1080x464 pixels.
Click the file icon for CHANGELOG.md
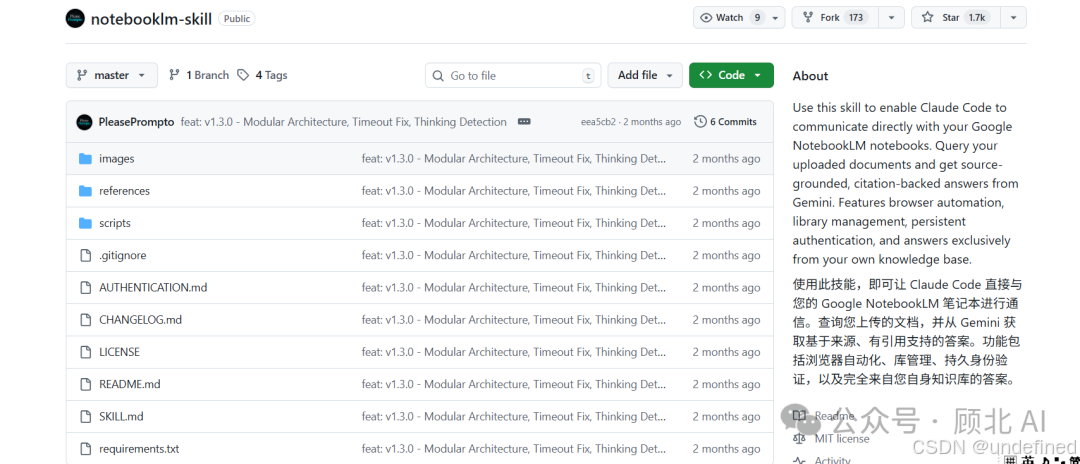(x=85, y=320)
